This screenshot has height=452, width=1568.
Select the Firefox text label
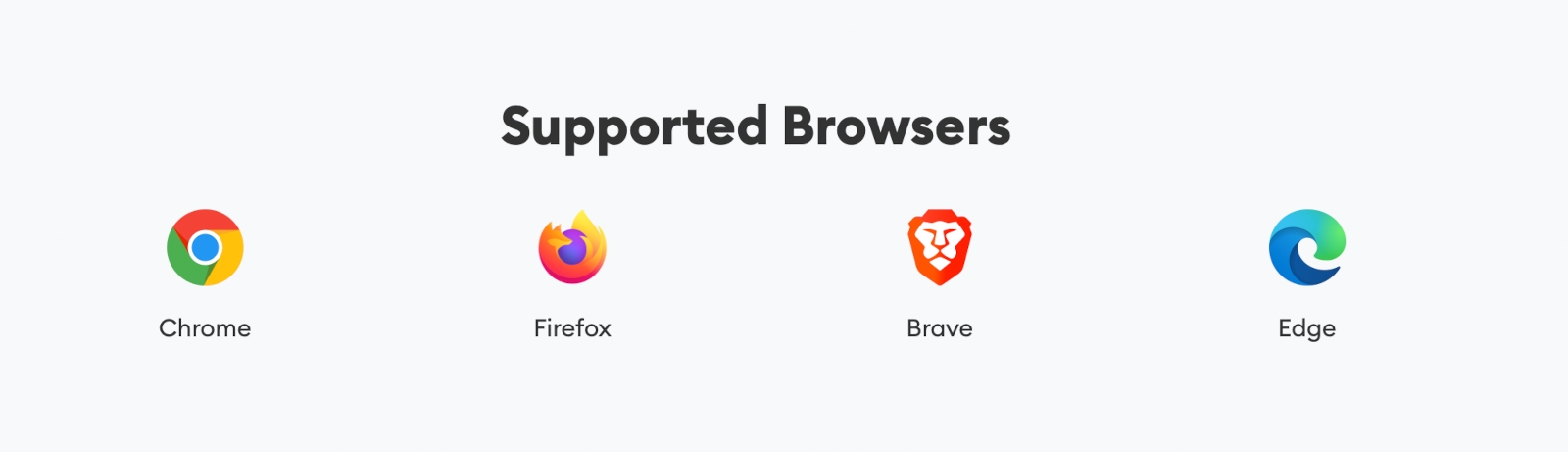tap(572, 328)
